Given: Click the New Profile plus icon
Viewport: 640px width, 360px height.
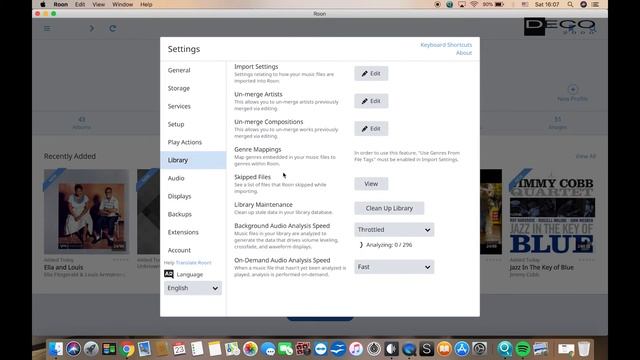Looking at the screenshot, I should pyautogui.click(x=573, y=89).
